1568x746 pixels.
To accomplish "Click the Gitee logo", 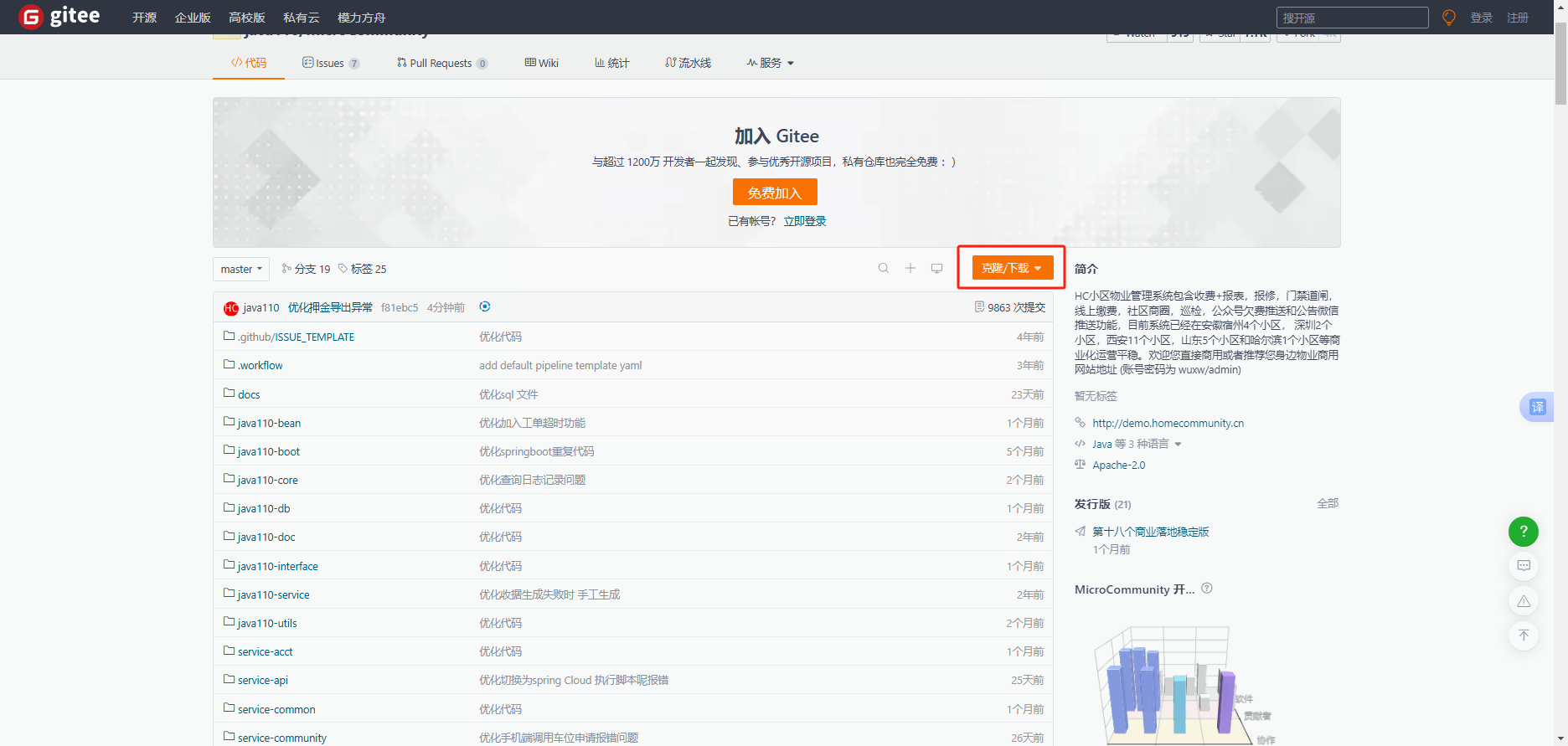I will pyautogui.click(x=59, y=17).
